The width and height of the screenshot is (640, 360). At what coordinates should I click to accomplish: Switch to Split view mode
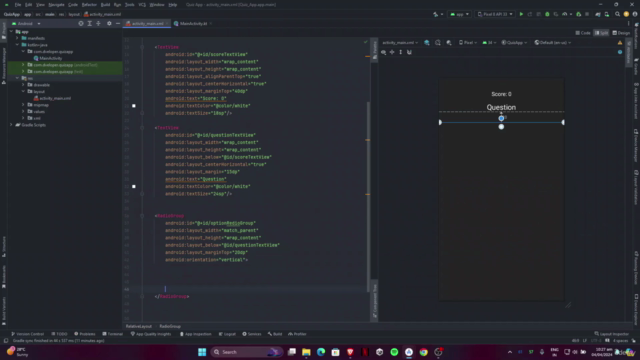[601, 33]
